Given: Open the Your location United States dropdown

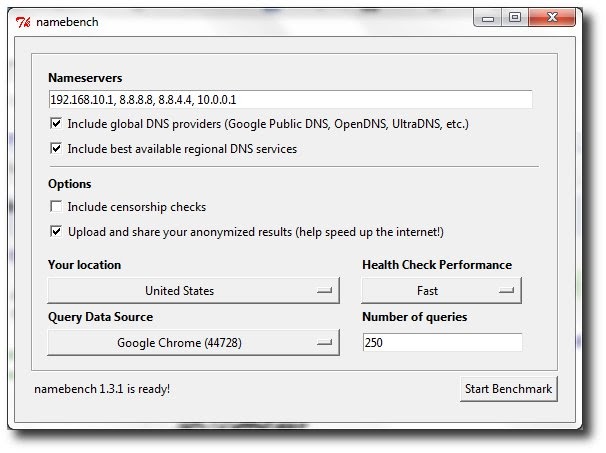Looking at the screenshot, I should (x=193, y=290).
